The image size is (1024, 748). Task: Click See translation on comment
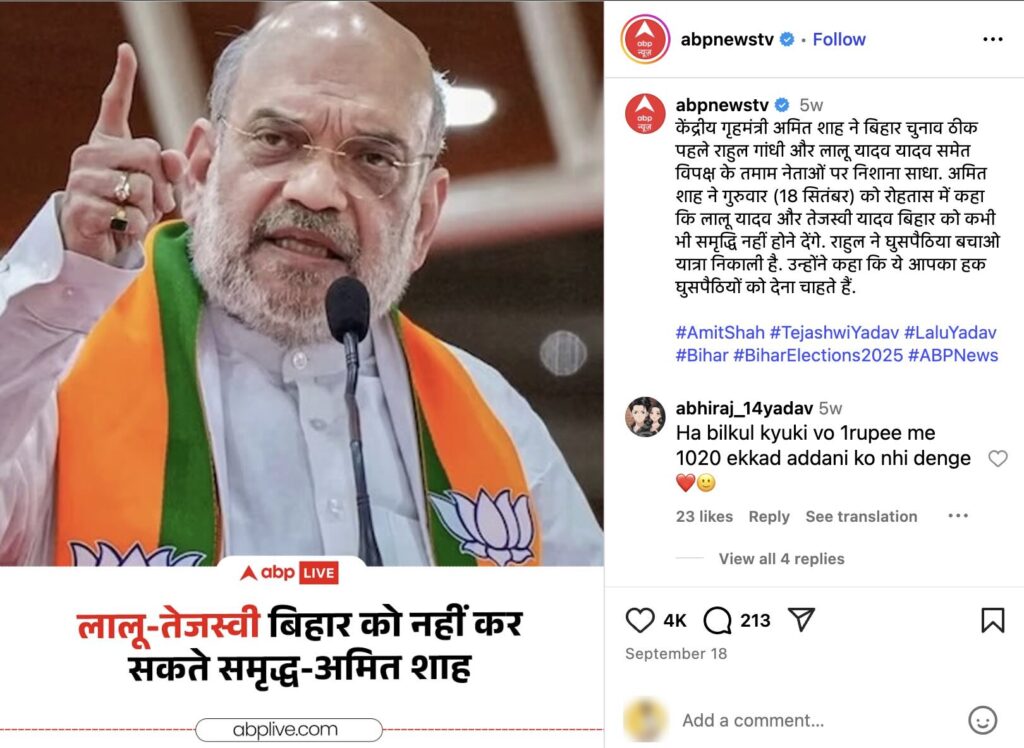[861, 516]
